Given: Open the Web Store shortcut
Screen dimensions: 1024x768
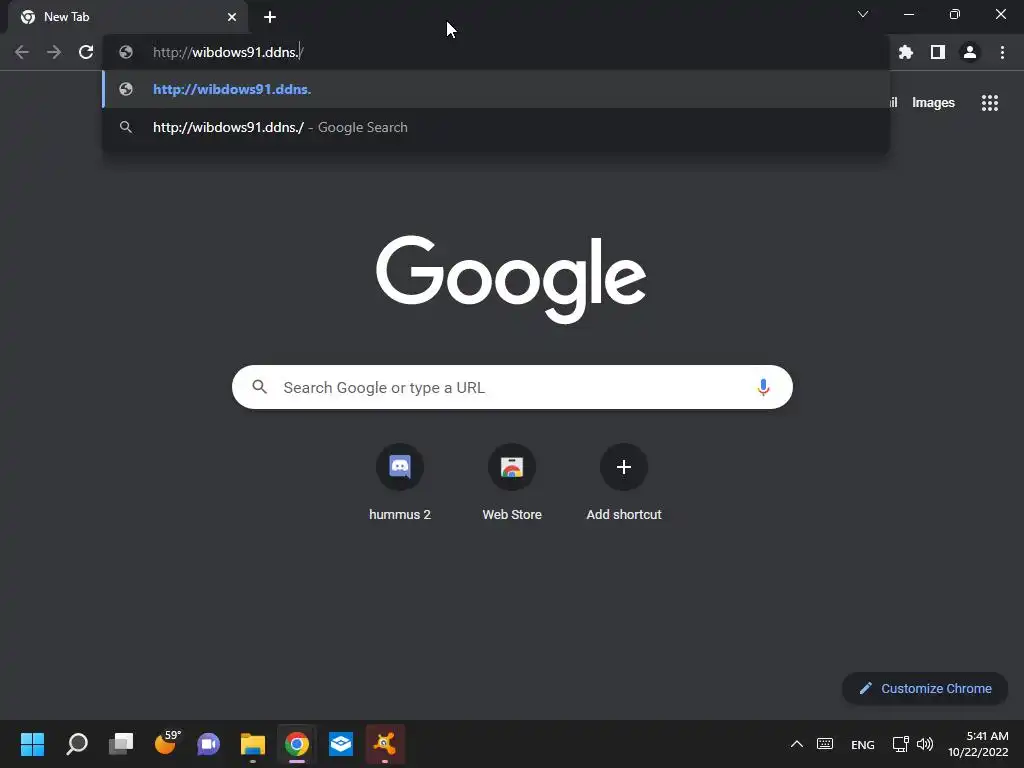Looking at the screenshot, I should click(512, 483).
